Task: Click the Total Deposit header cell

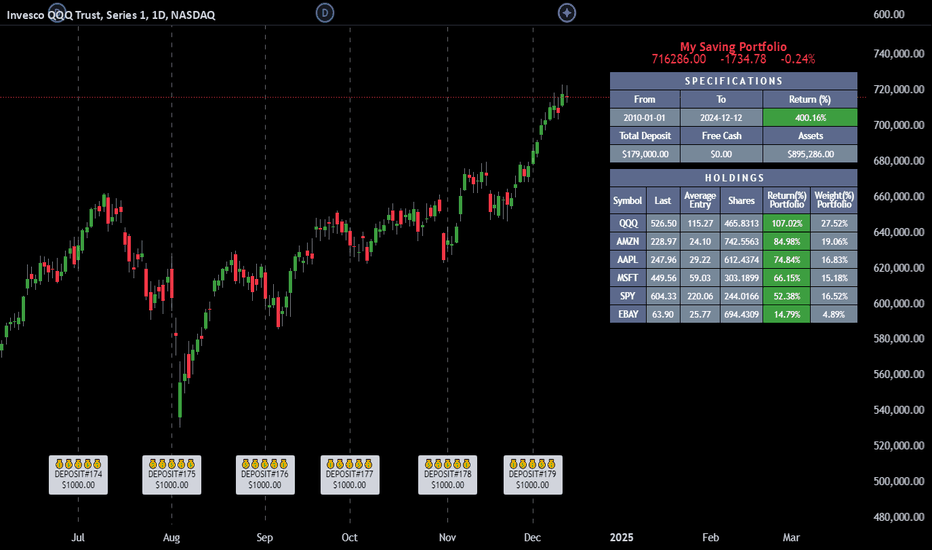Action: (645, 136)
